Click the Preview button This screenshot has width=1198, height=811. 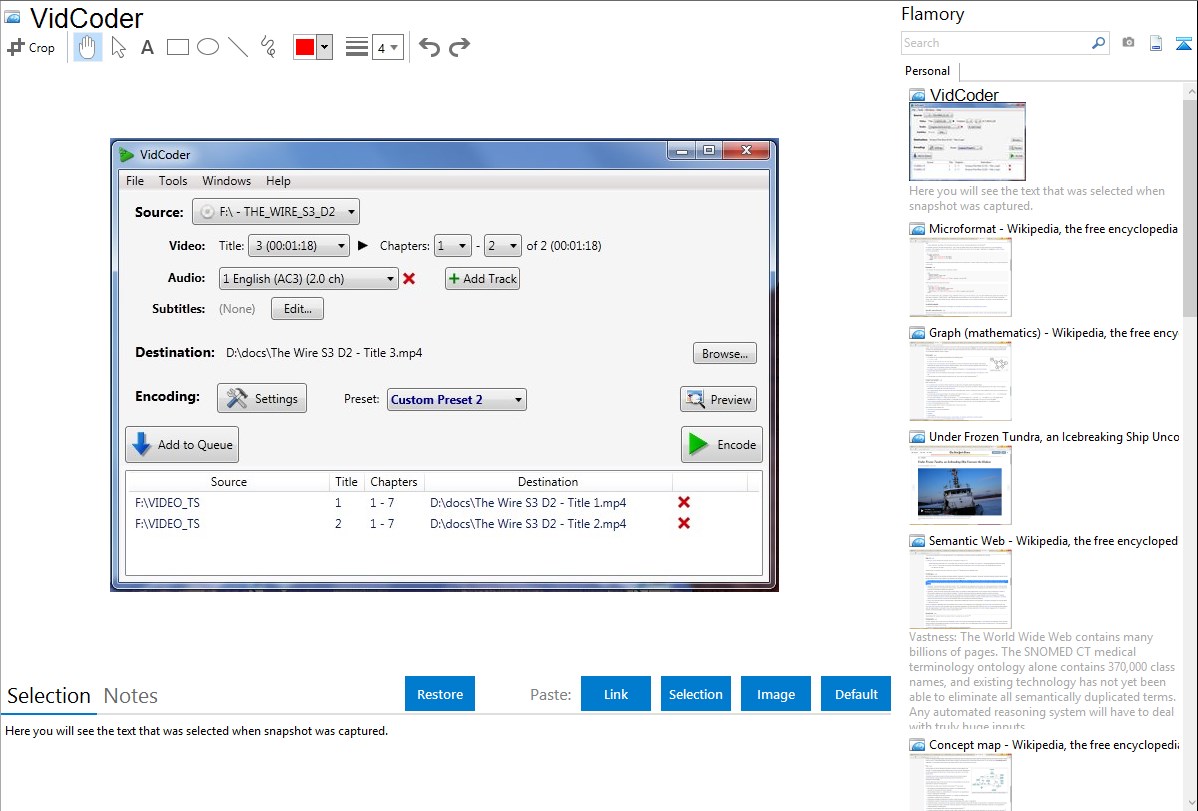pos(718,399)
